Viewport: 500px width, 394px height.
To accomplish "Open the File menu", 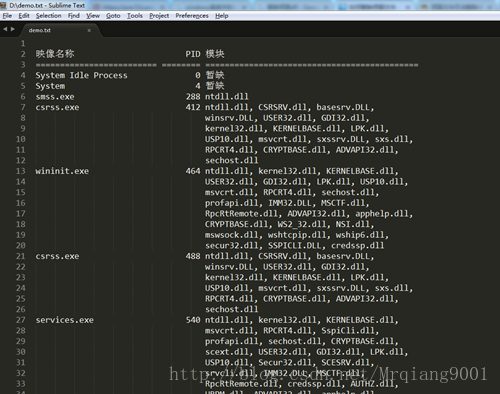I will point(7,16).
